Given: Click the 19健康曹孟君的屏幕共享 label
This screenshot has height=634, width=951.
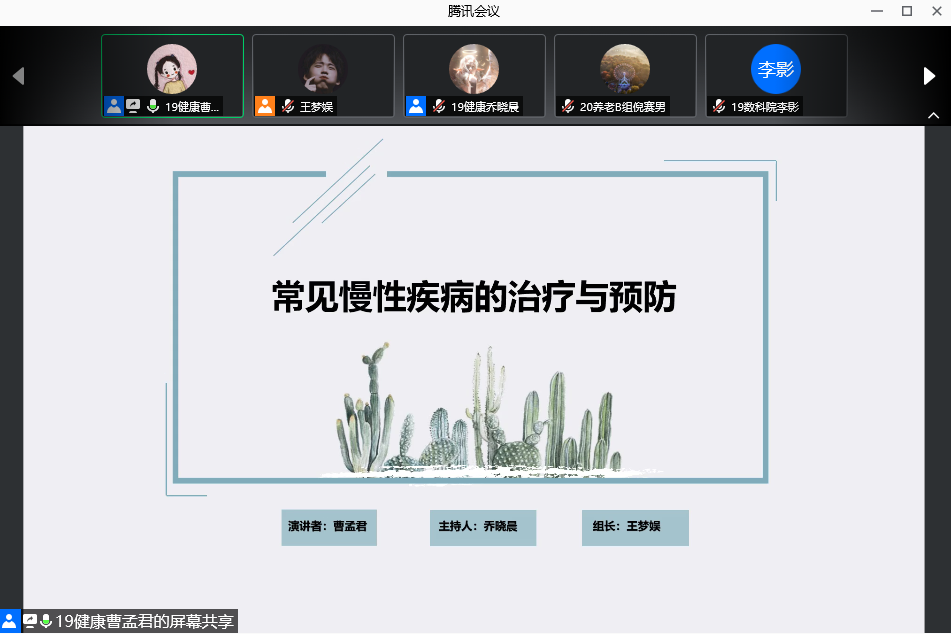Looking at the screenshot, I should [x=144, y=621].
